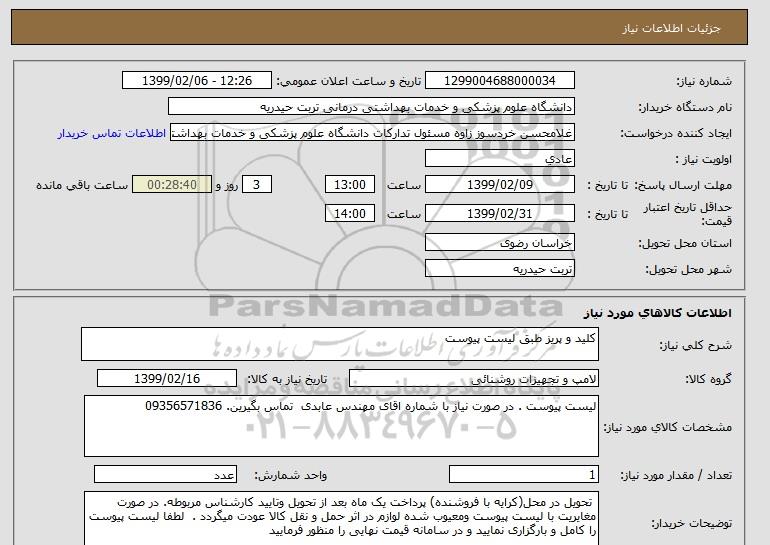Screen dimensions: 770x545
Task: Click the goods specification text area with phone number
Action: pyautogui.click(x=341, y=426)
